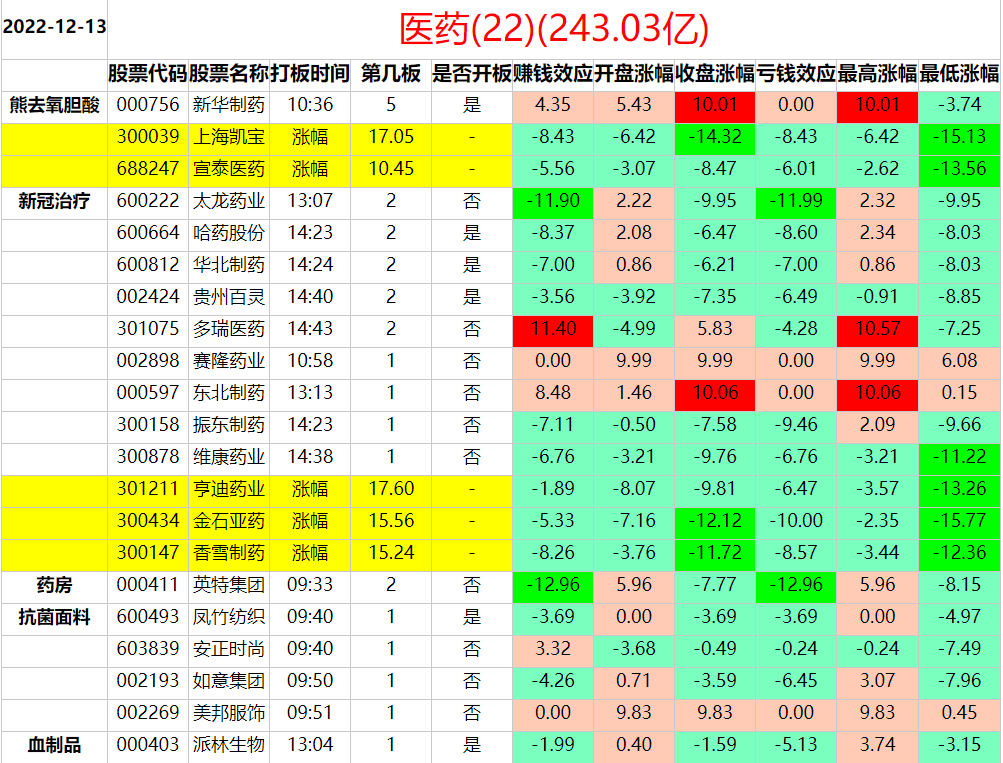Select stock name 多瑞医药
Viewport: 1003px width, 763px height.
[x=229, y=329]
